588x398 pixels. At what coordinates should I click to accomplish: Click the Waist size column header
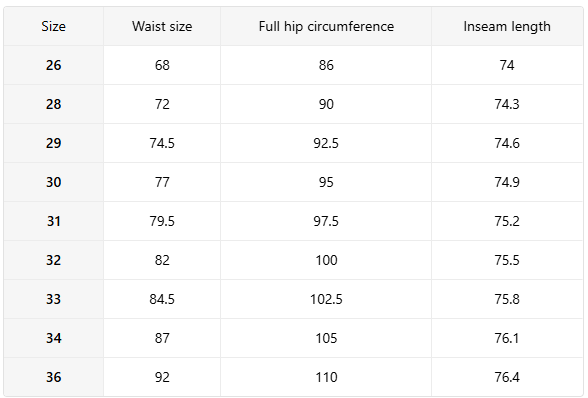(162, 26)
